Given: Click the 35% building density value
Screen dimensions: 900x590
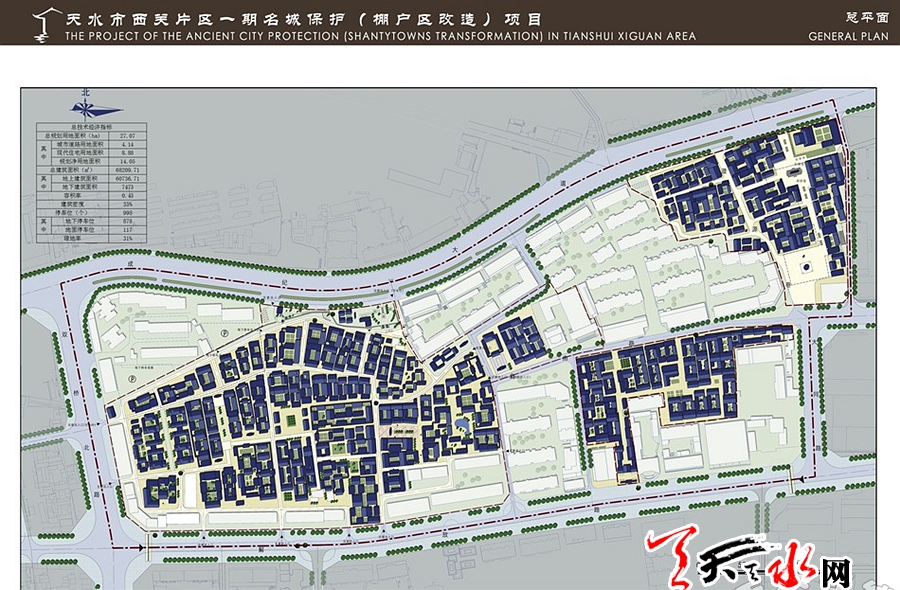Looking at the screenshot, I should coord(127,204).
